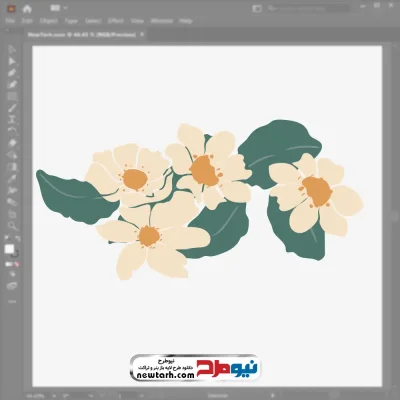The width and height of the screenshot is (400, 400).
Task: Select the Selection arrow tool
Action: 12,49
